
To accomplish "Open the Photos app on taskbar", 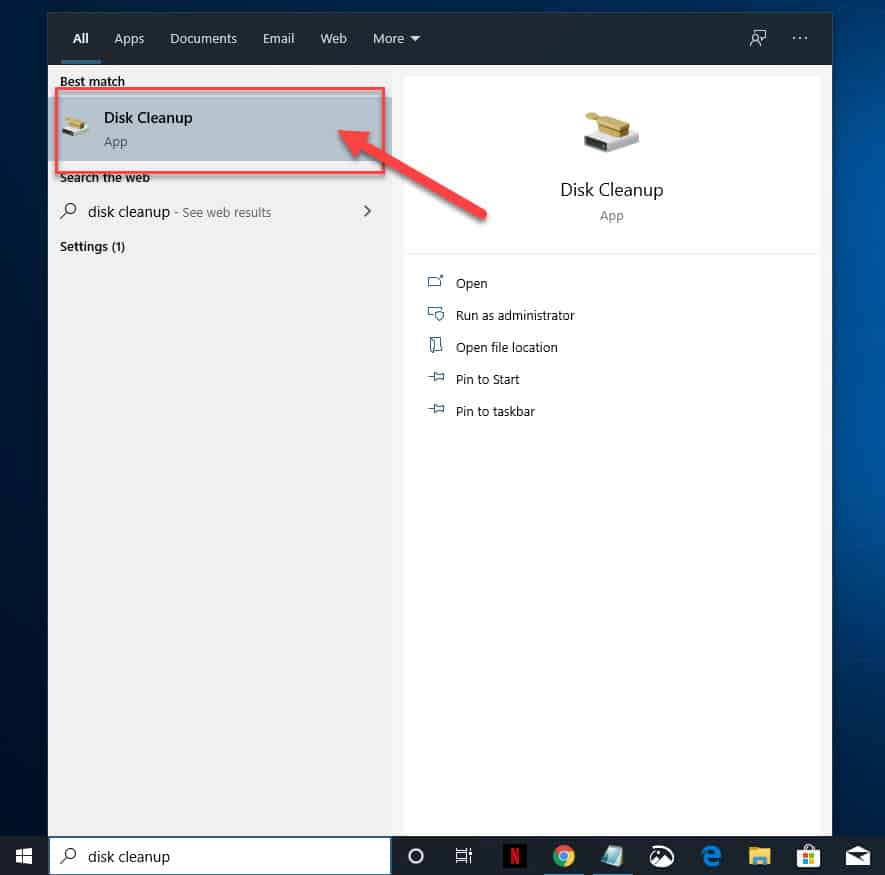I will 661,856.
